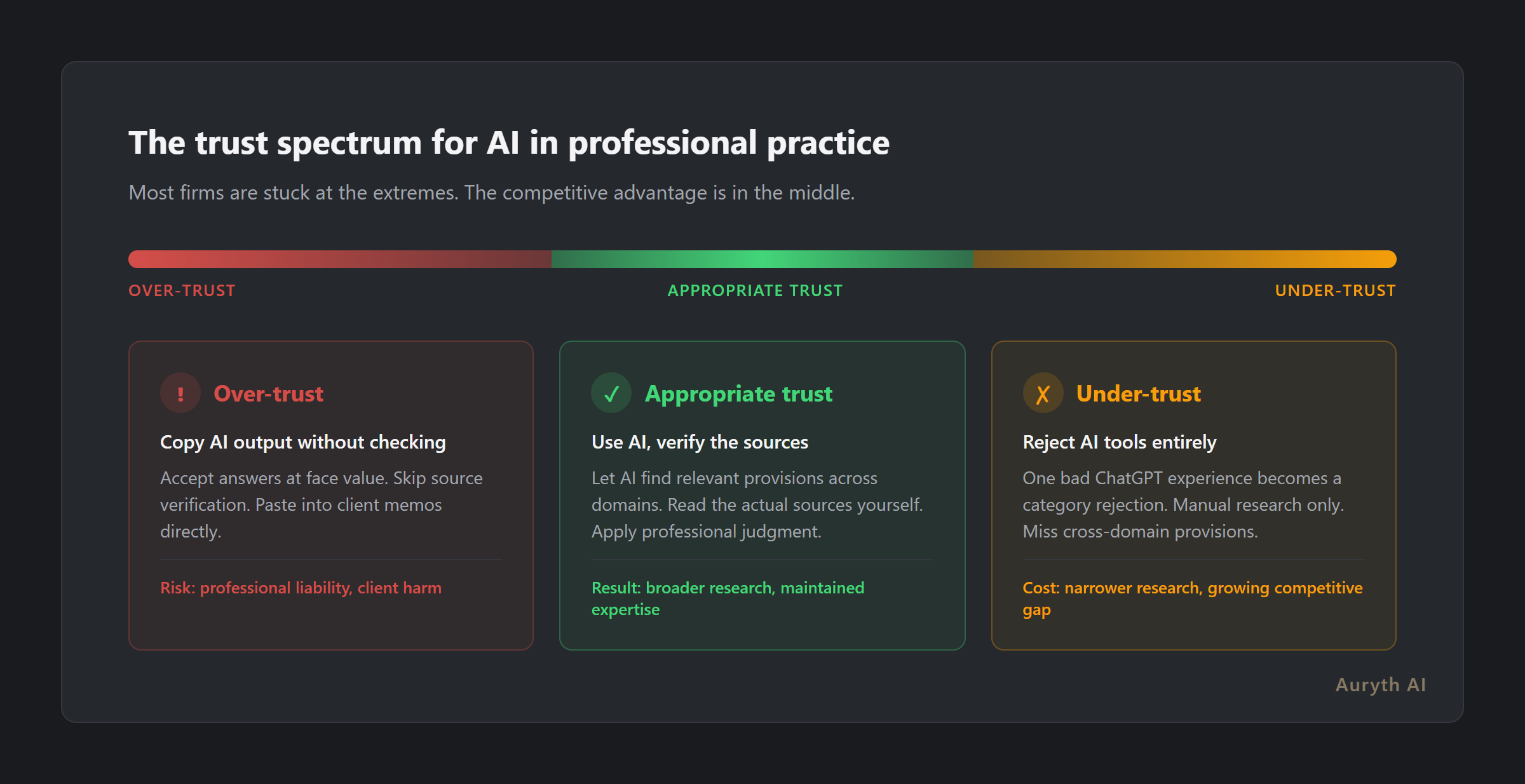Click the orange segment of the spectrum bar

[x=1184, y=259]
